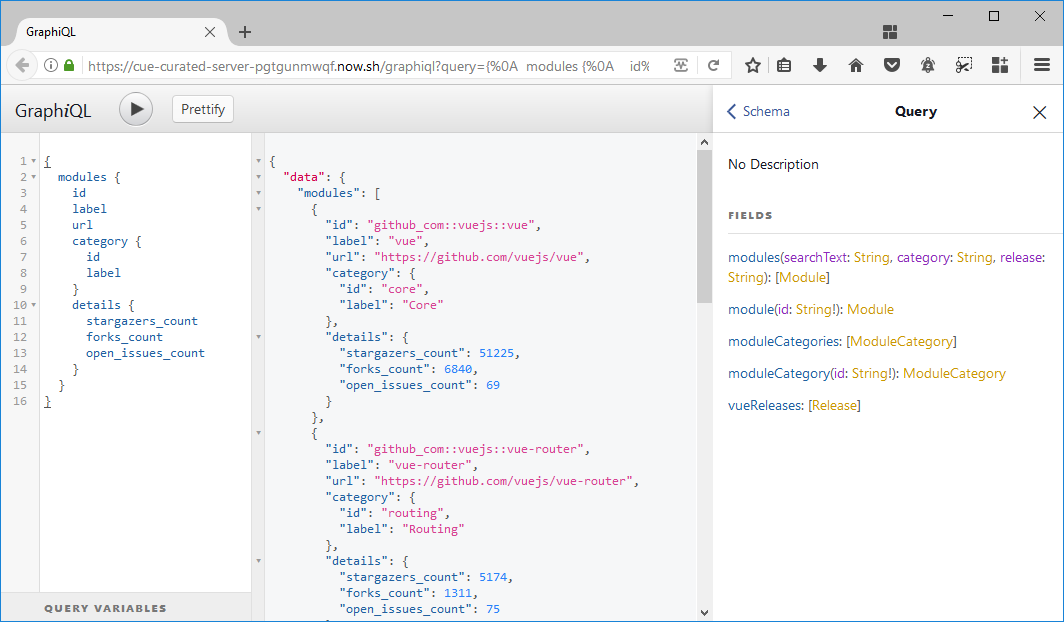Fold the result root object arrow
The image size is (1064, 622).
(259, 161)
